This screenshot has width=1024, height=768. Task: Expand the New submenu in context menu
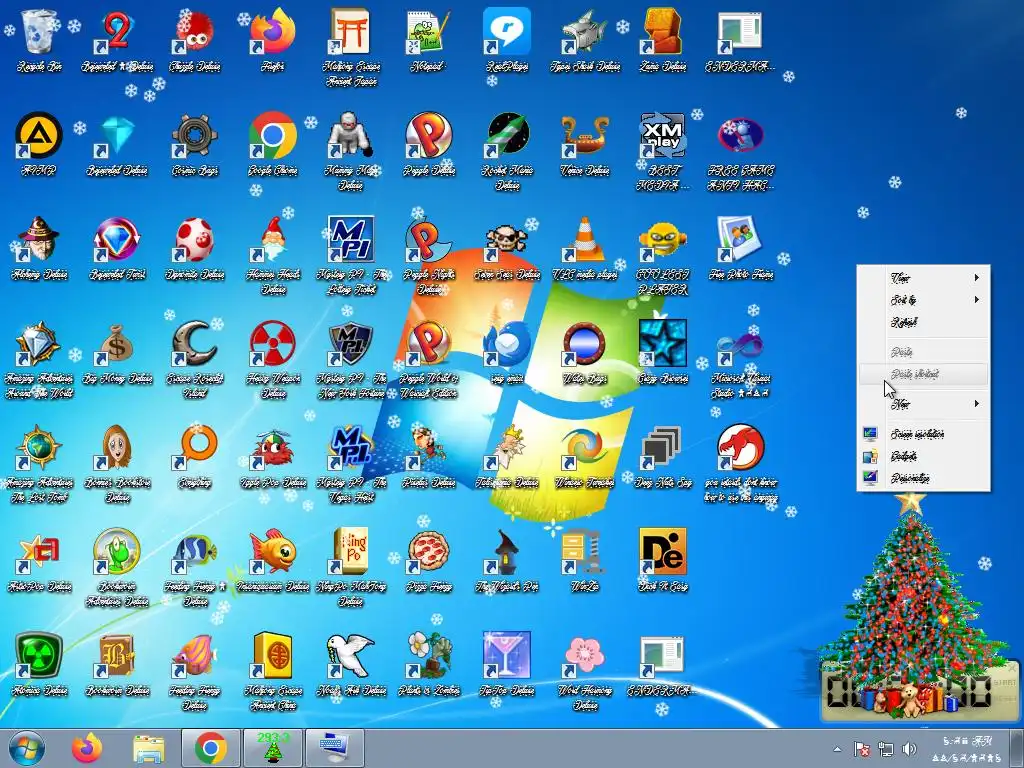click(x=923, y=404)
